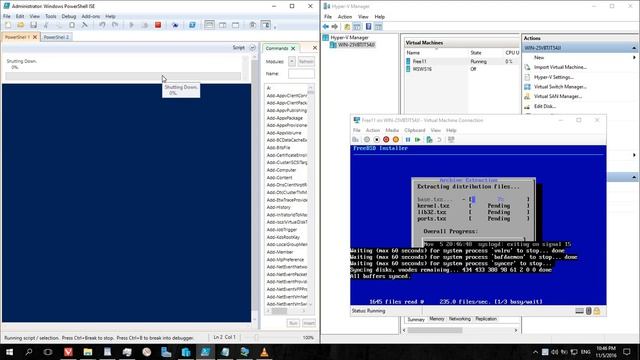Show script pane on right layout icon

222,25
